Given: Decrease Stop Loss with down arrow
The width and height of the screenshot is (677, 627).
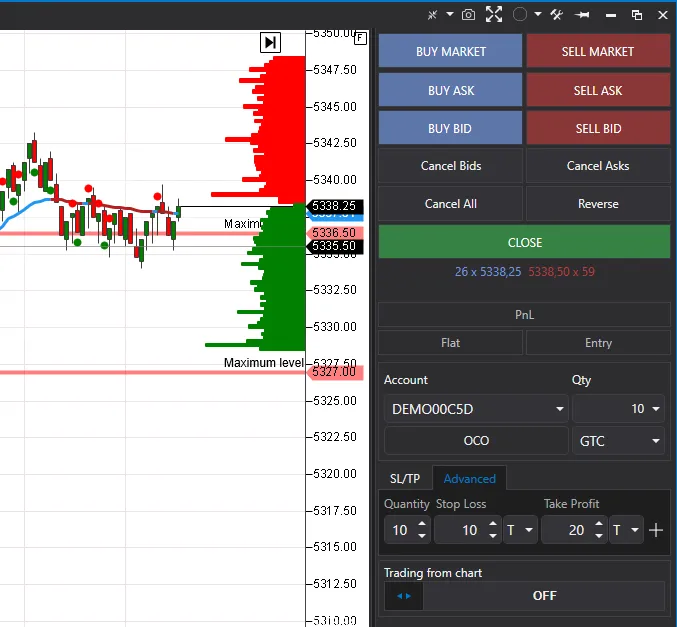Looking at the screenshot, I should point(493,536).
